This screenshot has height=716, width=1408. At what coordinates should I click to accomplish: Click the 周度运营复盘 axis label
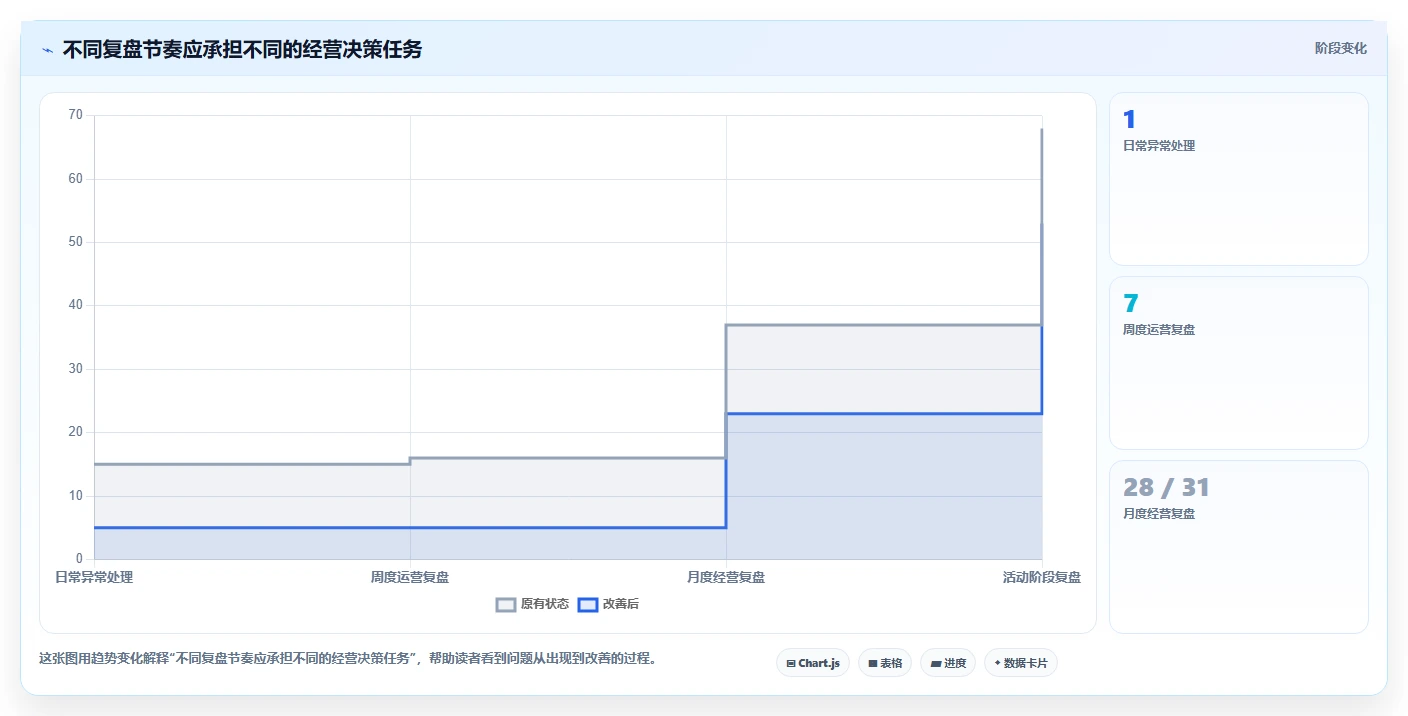[410, 577]
